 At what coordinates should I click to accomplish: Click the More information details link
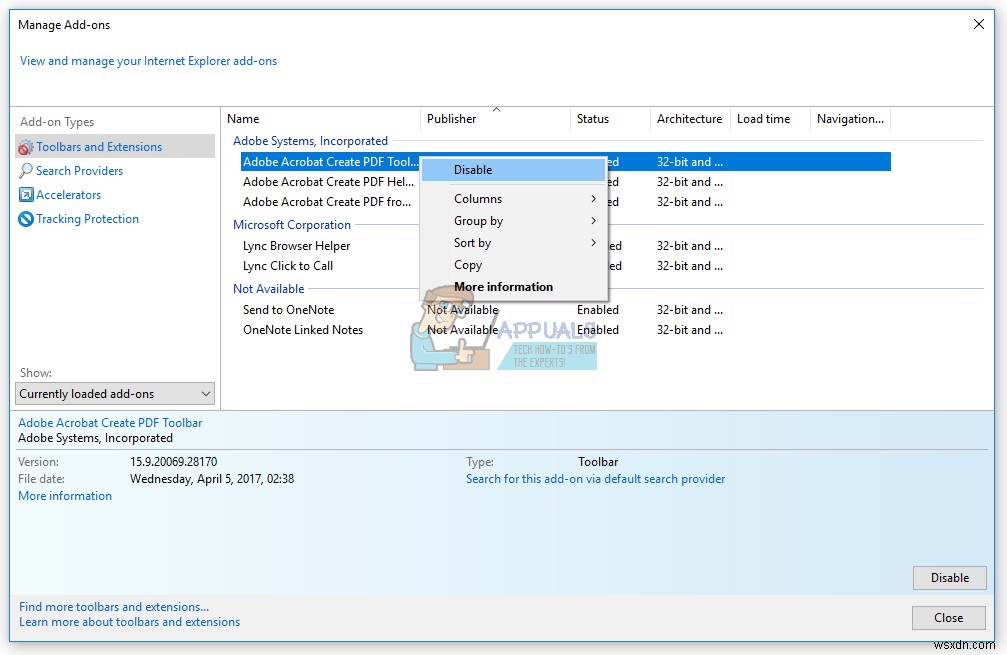click(64, 495)
